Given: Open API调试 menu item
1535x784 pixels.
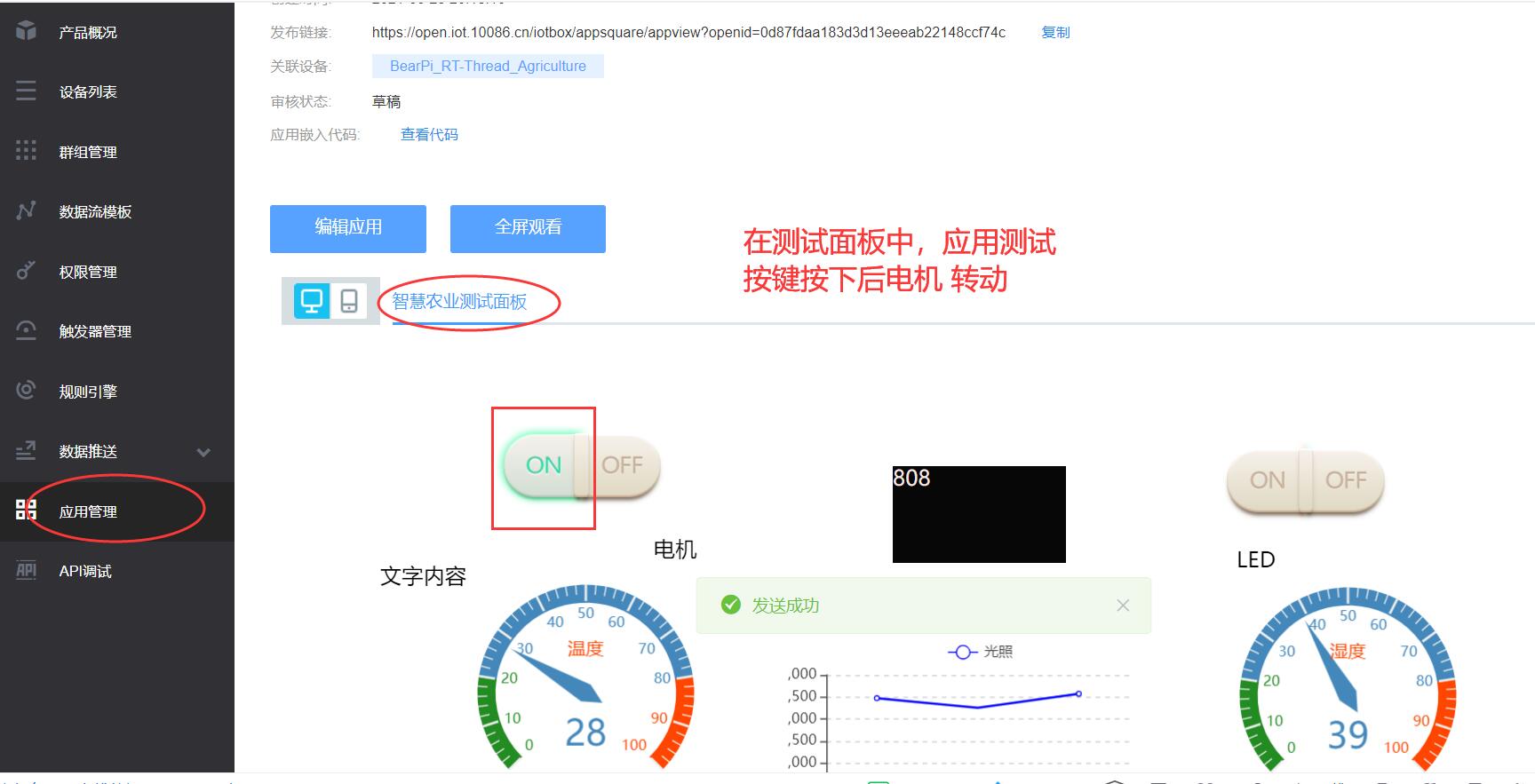Looking at the screenshot, I should pyautogui.click(x=117, y=571).
